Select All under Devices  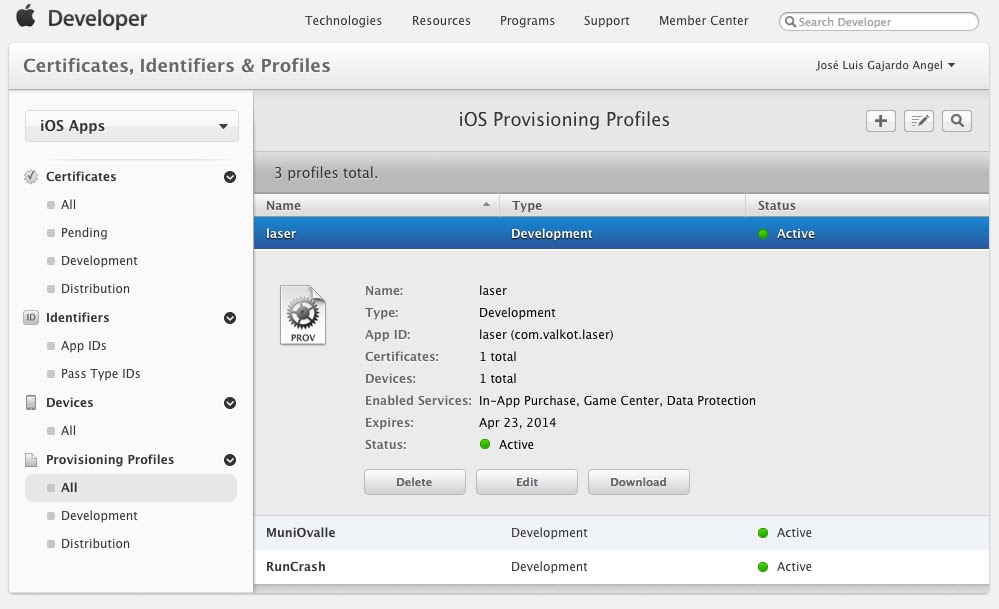tap(68, 431)
